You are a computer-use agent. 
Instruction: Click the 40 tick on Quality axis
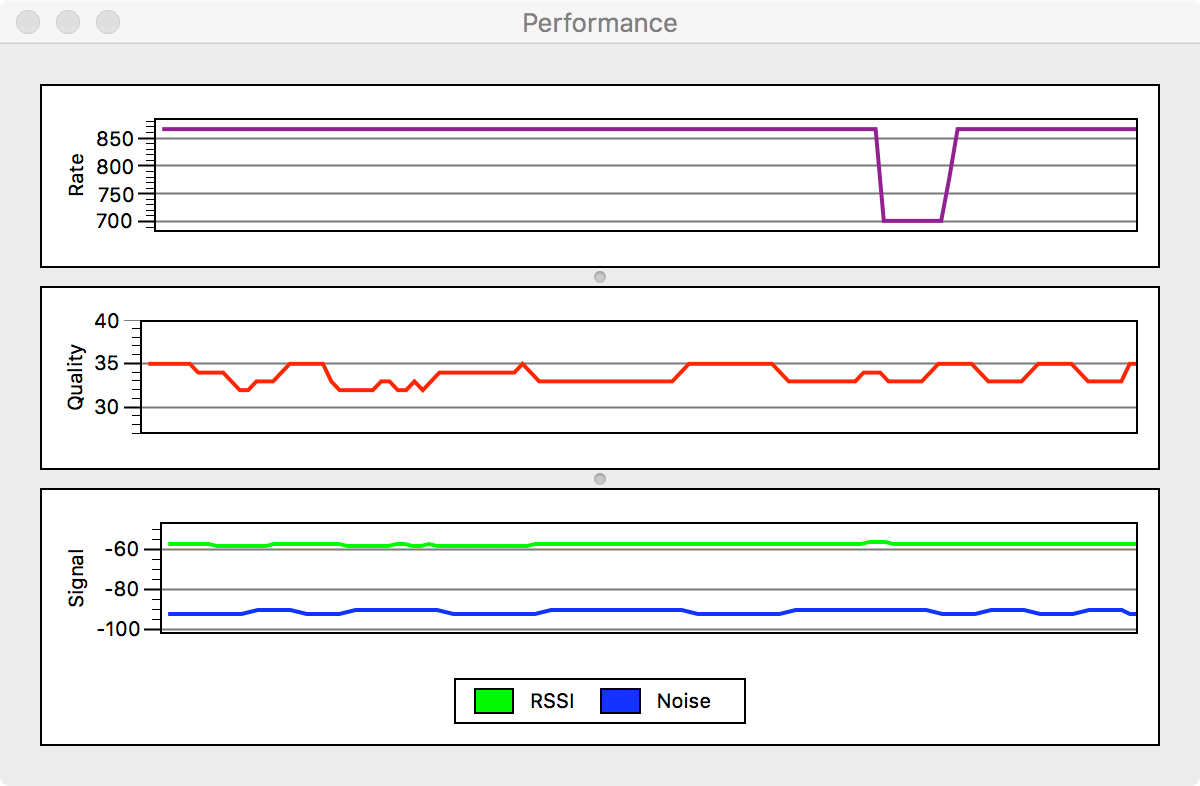click(107, 321)
